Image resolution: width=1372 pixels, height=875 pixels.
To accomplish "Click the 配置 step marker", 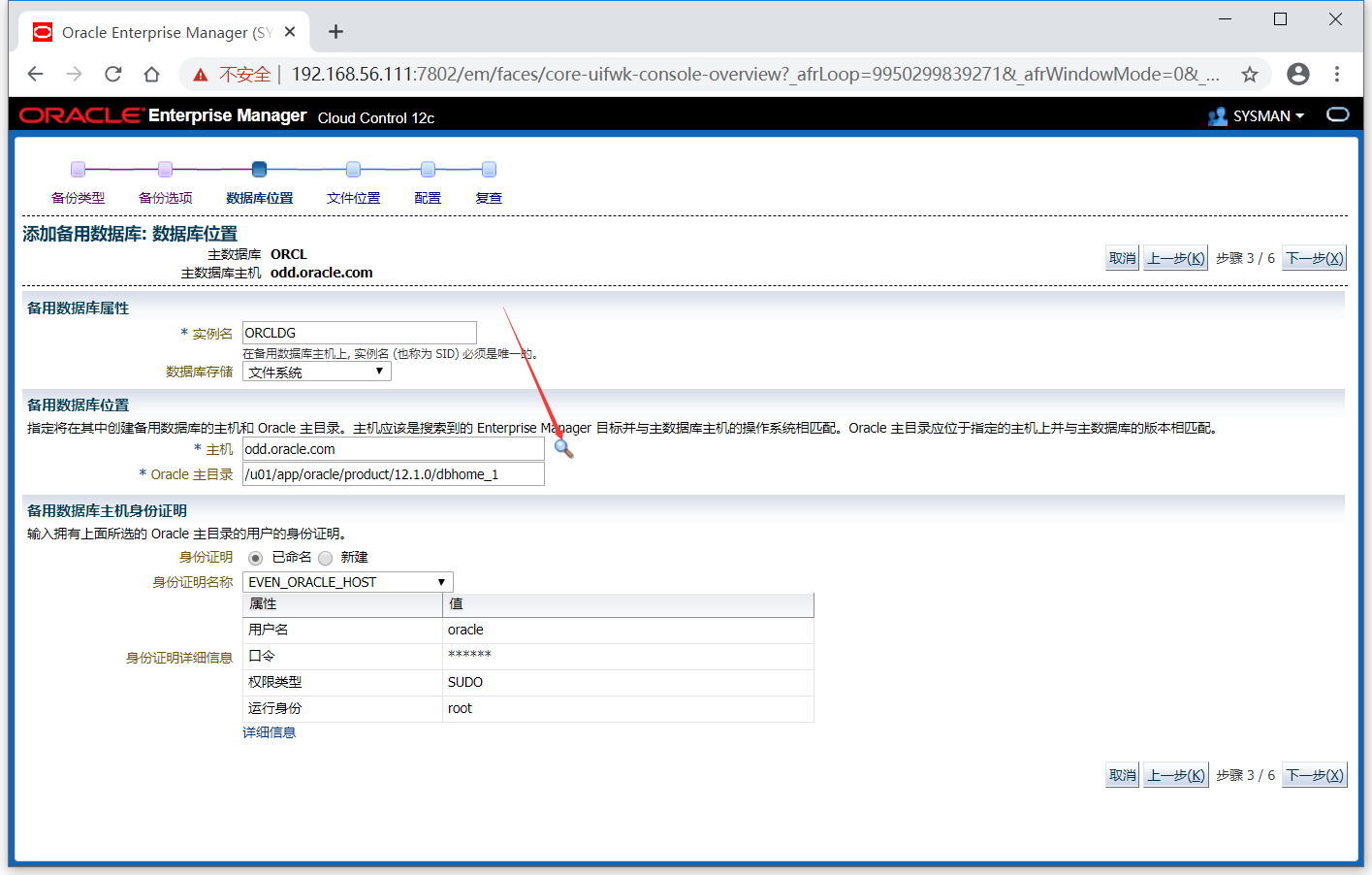I will pos(428,169).
